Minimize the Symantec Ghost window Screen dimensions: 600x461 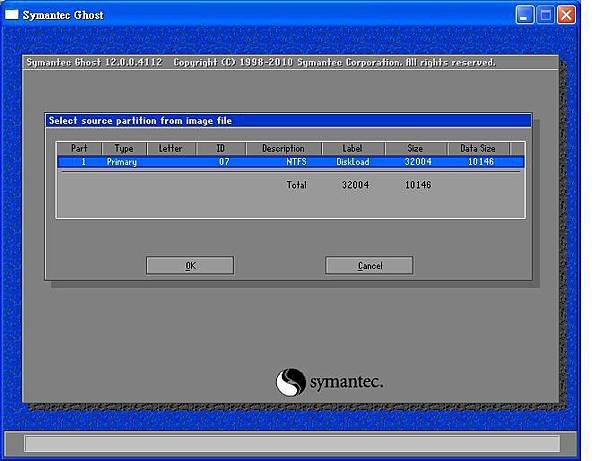point(525,15)
